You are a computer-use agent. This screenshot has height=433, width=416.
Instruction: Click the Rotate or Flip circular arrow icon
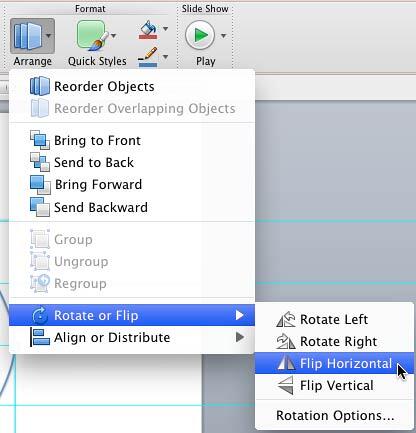(40, 315)
